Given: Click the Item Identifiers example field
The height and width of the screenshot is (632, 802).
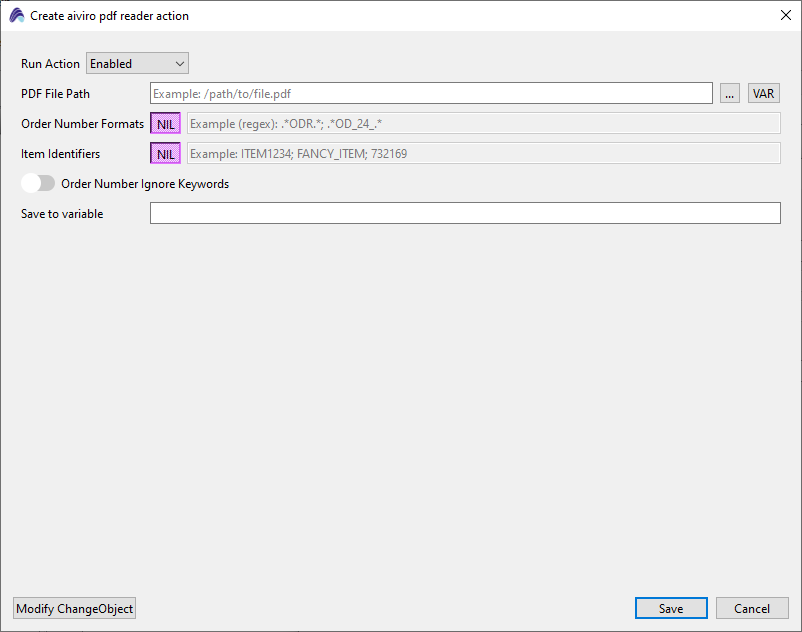Looking at the screenshot, I should coord(483,154).
